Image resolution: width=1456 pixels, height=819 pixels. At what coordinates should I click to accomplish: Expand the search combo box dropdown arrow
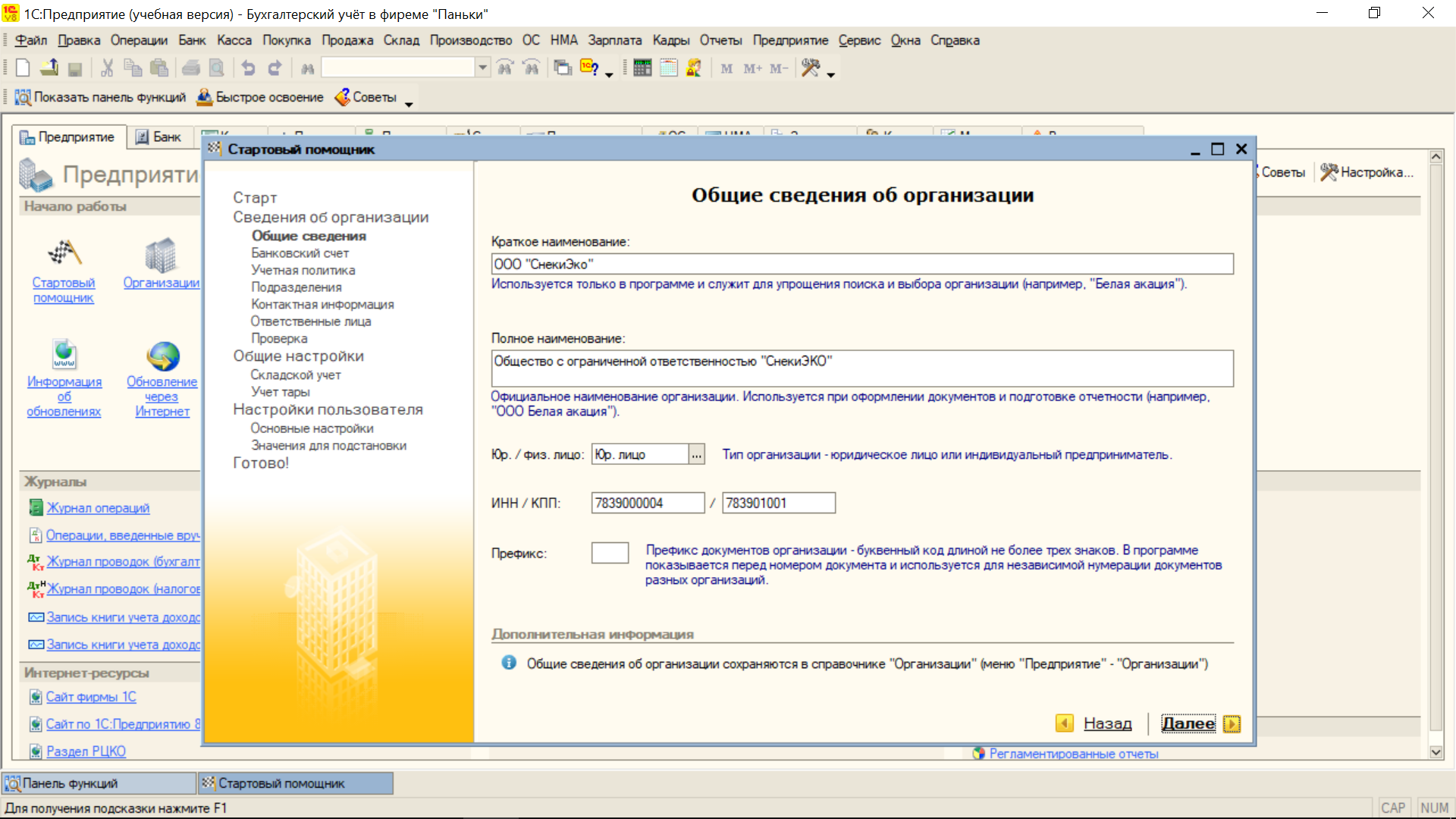(482, 68)
